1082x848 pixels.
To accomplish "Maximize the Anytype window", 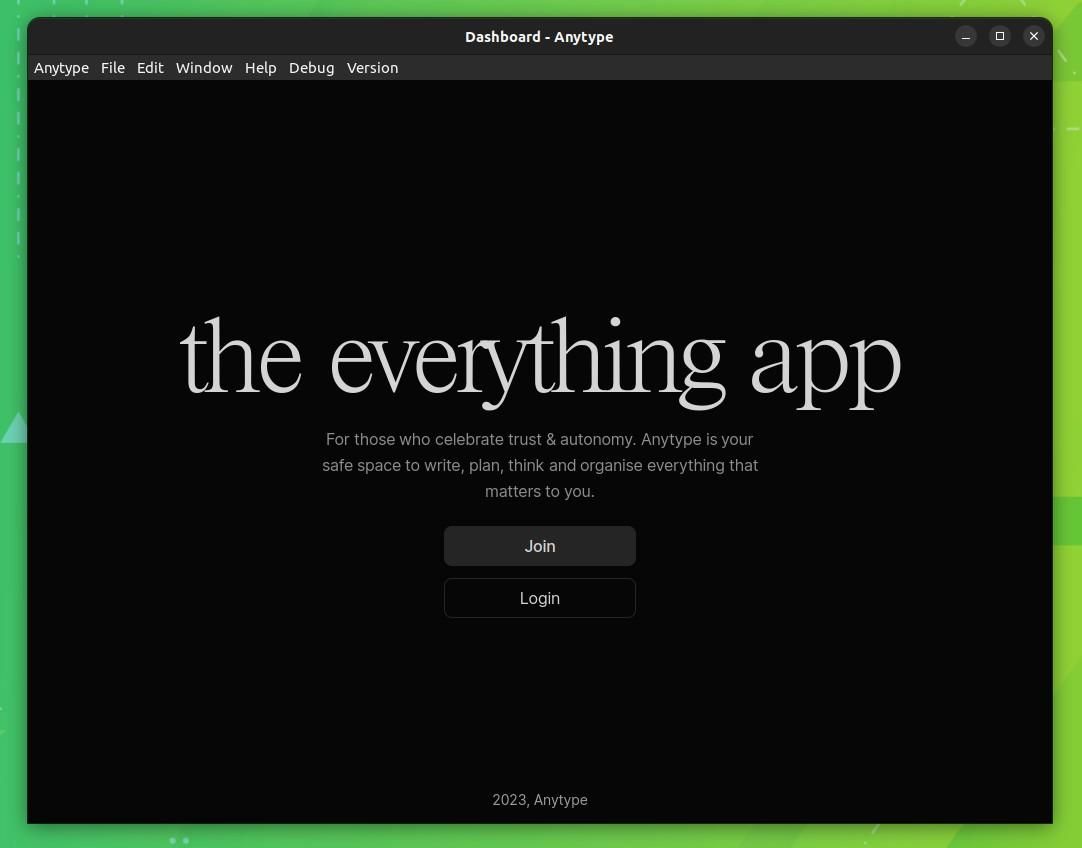I will [x=1000, y=36].
